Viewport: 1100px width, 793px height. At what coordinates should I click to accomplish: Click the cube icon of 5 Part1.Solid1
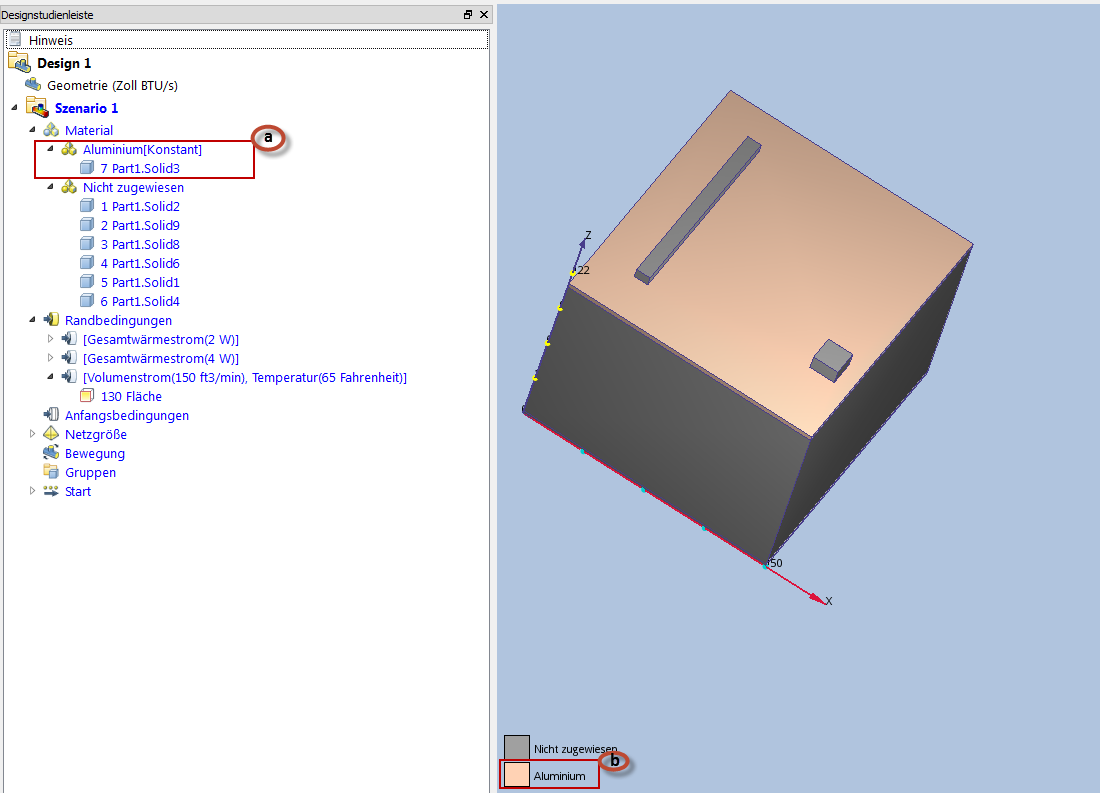coord(87,281)
